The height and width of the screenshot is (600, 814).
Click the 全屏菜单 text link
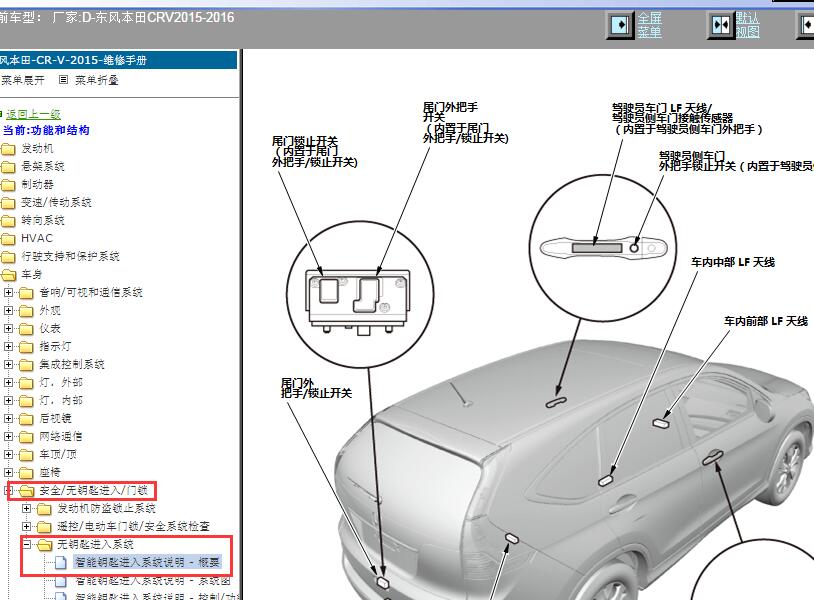649,25
